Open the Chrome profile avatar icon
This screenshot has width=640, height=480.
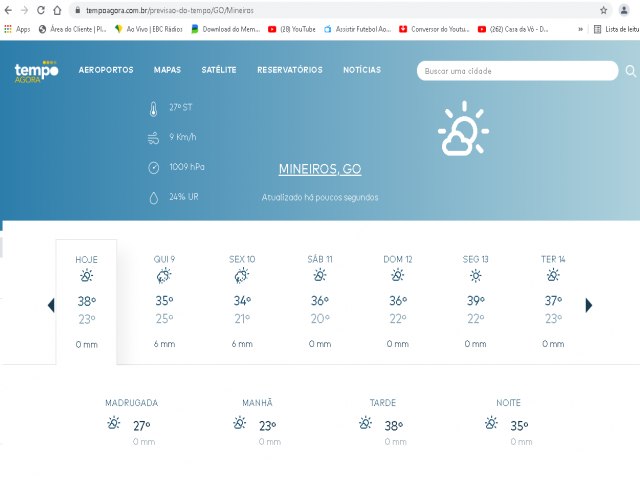624,9
